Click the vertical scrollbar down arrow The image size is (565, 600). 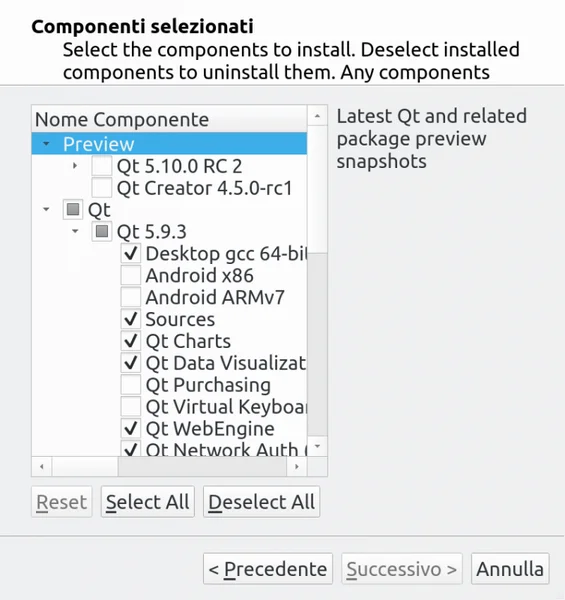pyautogui.click(x=318, y=446)
